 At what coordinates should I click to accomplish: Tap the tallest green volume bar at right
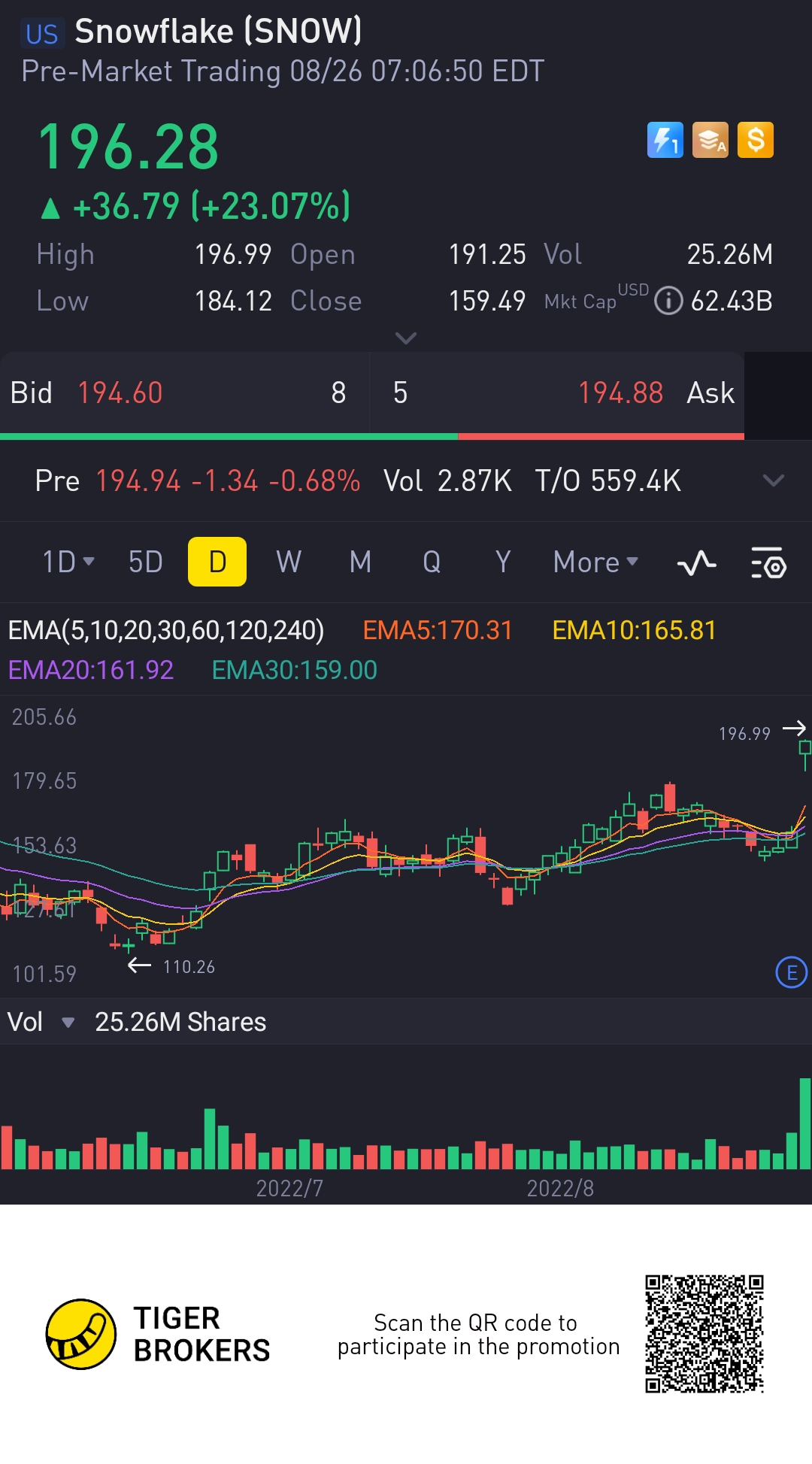805,1123
